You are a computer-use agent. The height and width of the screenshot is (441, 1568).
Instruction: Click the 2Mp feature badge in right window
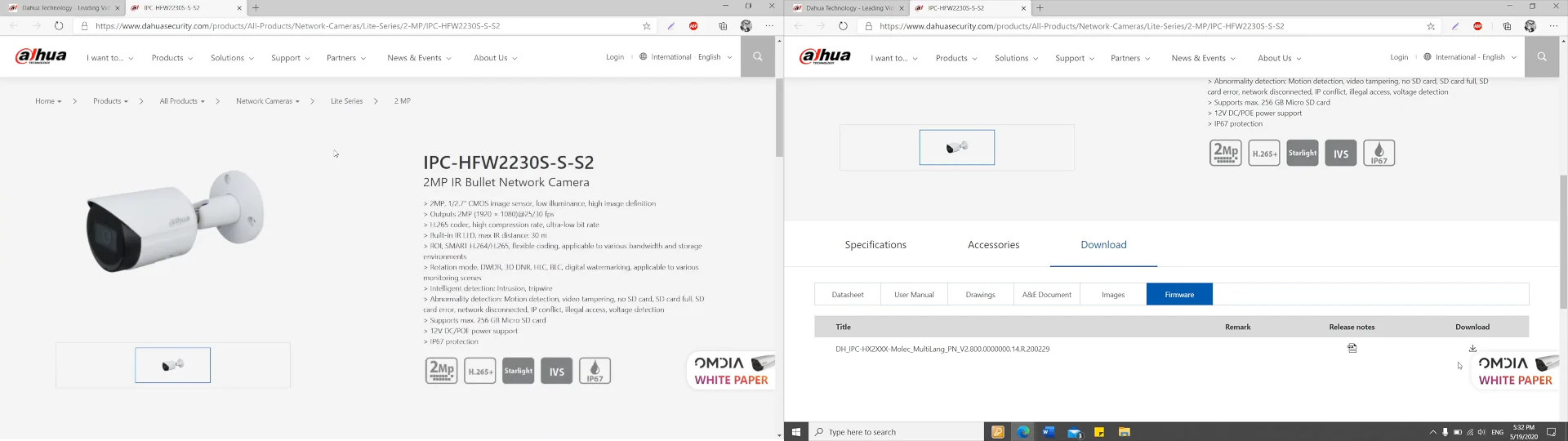tap(1226, 153)
